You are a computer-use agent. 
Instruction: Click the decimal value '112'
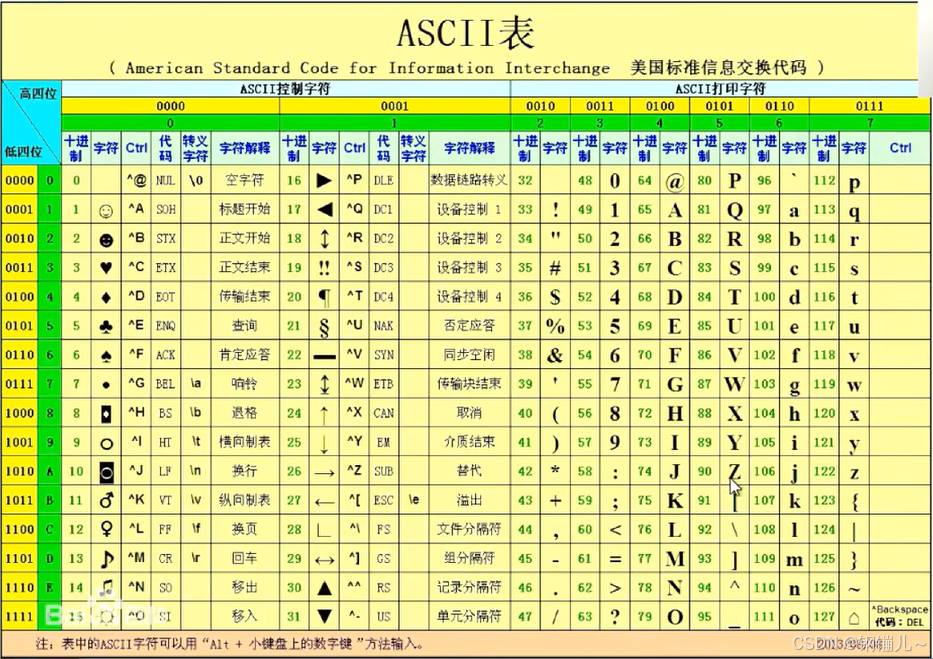[824, 180]
